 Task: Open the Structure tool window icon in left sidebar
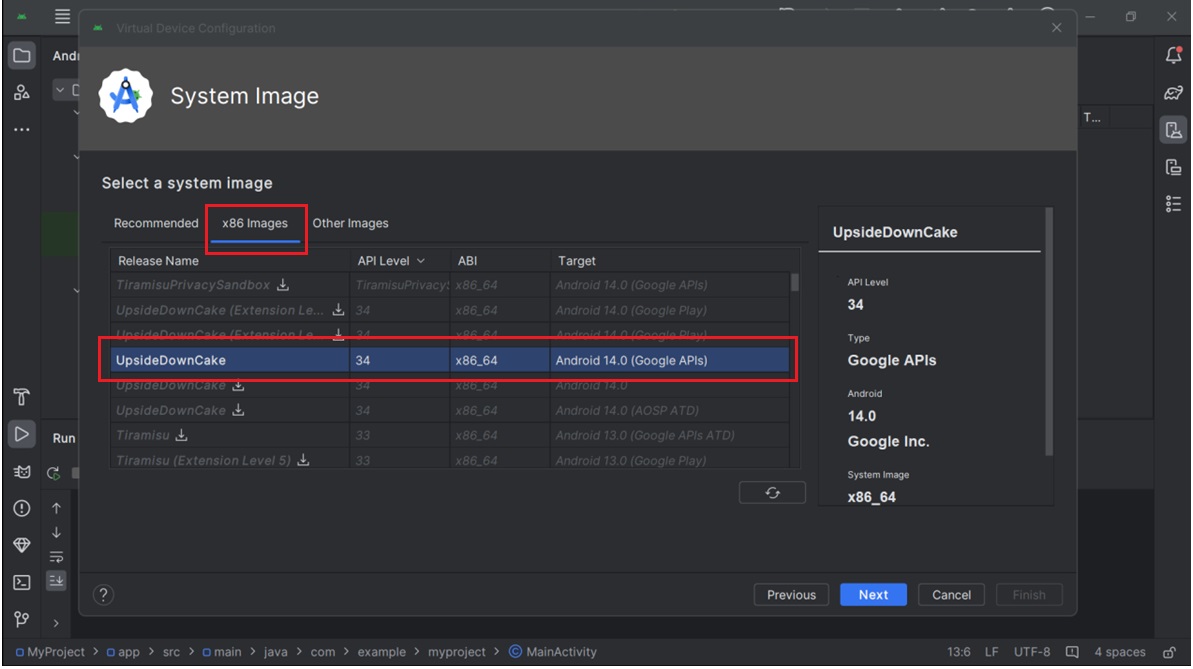point(21,93)
